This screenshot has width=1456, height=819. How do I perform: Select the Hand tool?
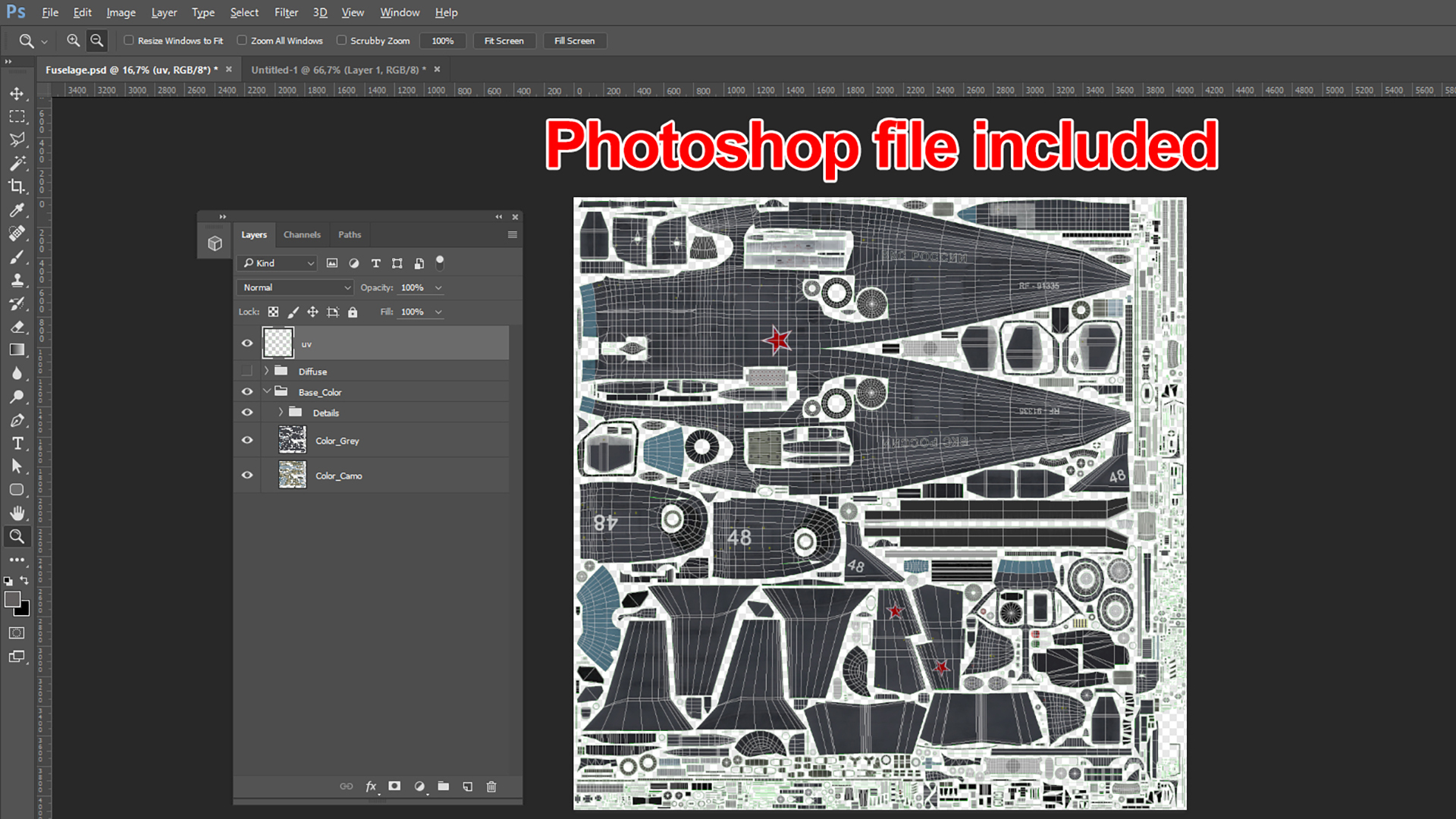(17, 513)
